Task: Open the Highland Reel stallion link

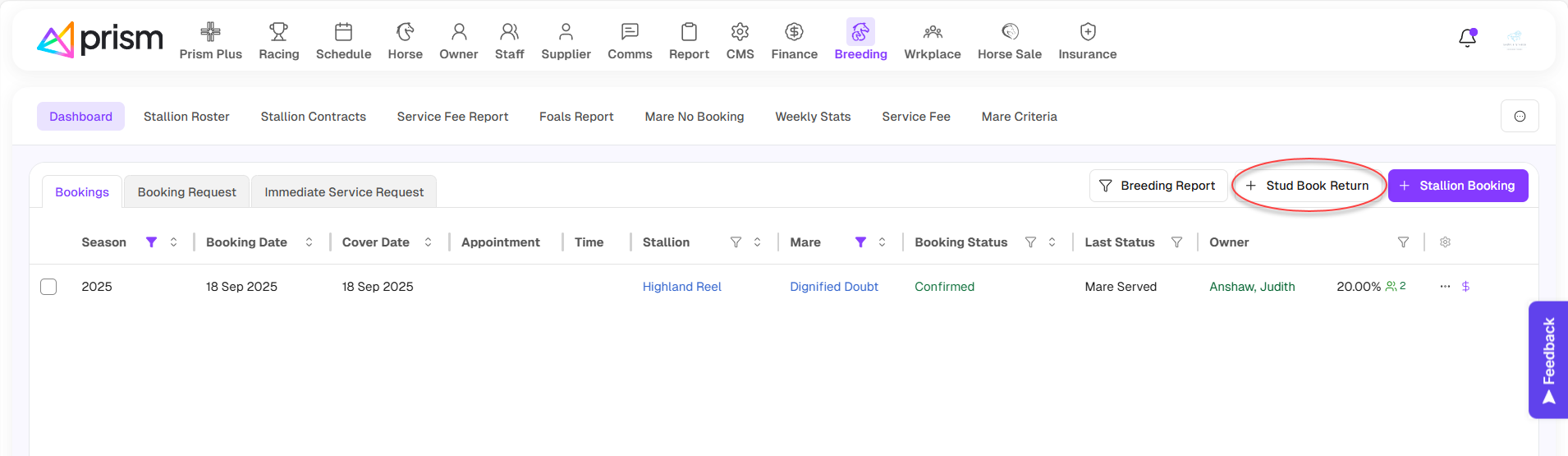Action: click(681, 287)
